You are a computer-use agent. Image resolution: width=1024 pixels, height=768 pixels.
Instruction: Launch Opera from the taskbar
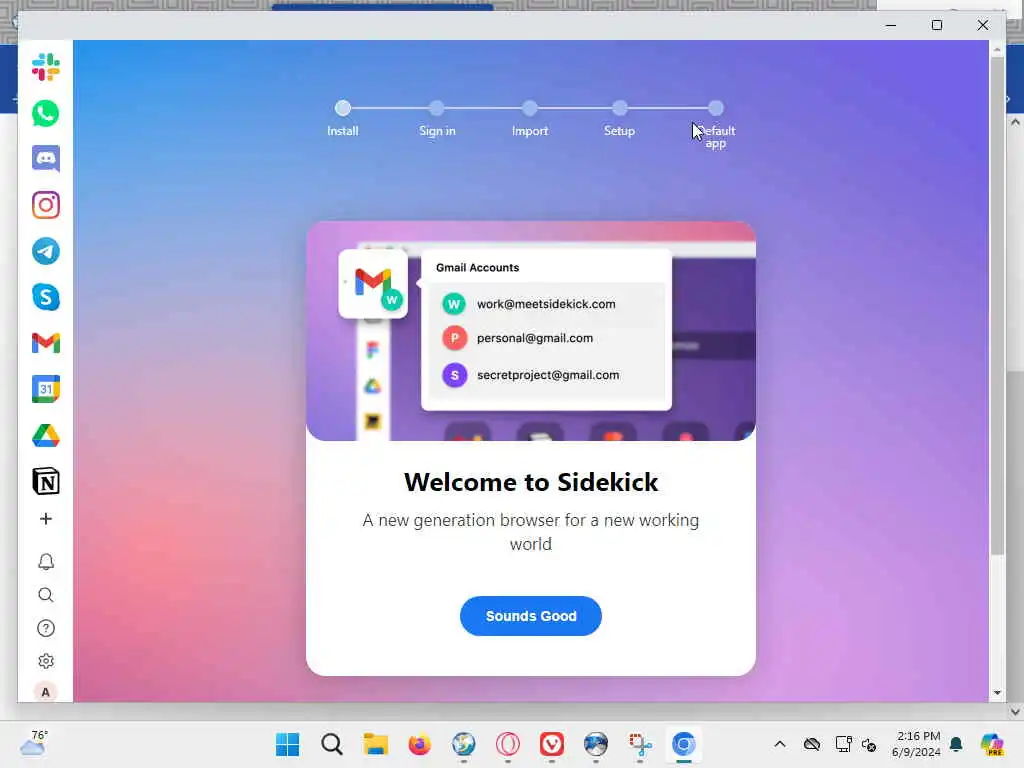(x=507, y=744)
